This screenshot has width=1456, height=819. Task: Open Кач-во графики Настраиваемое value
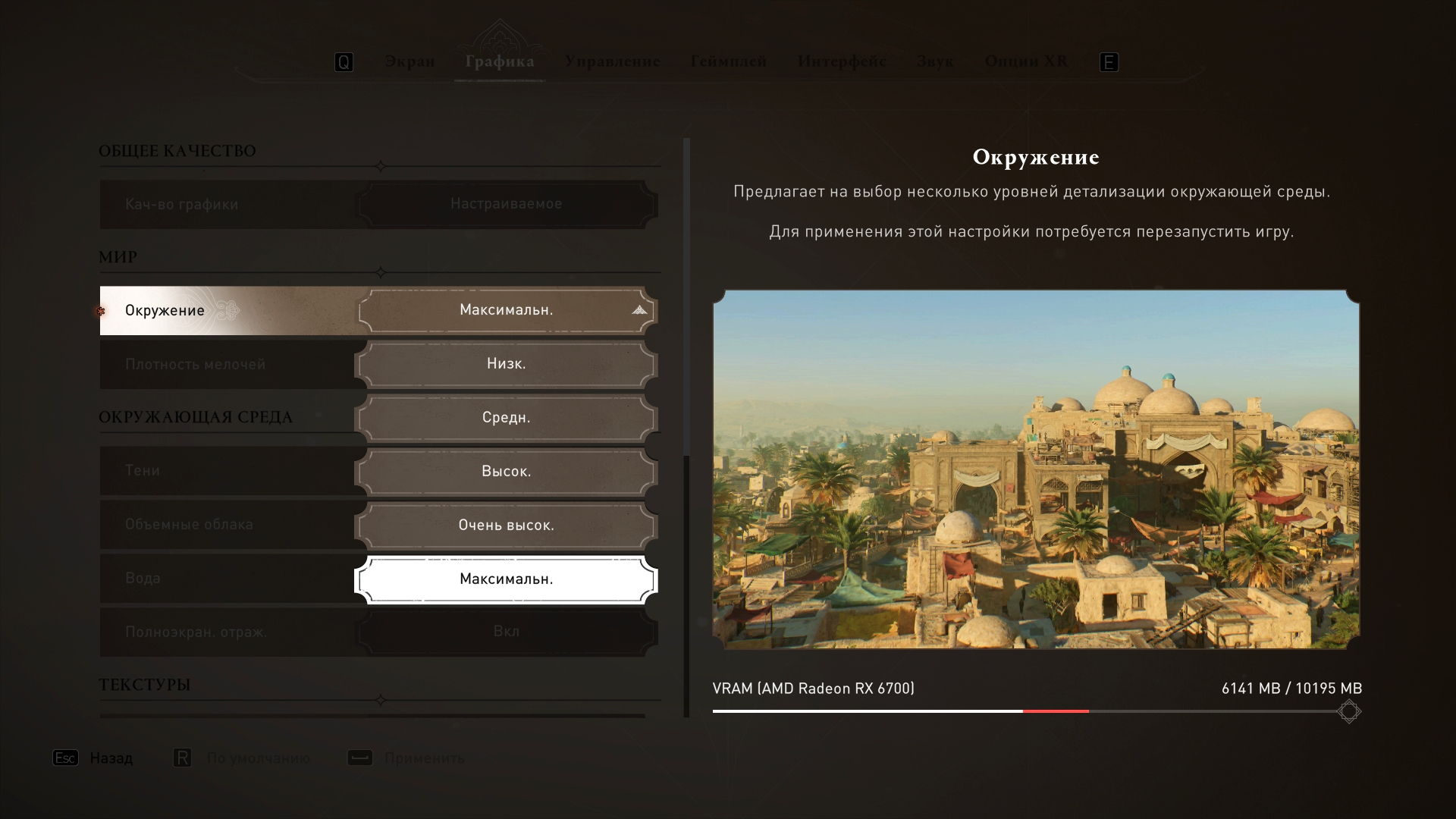pos(506,204)
